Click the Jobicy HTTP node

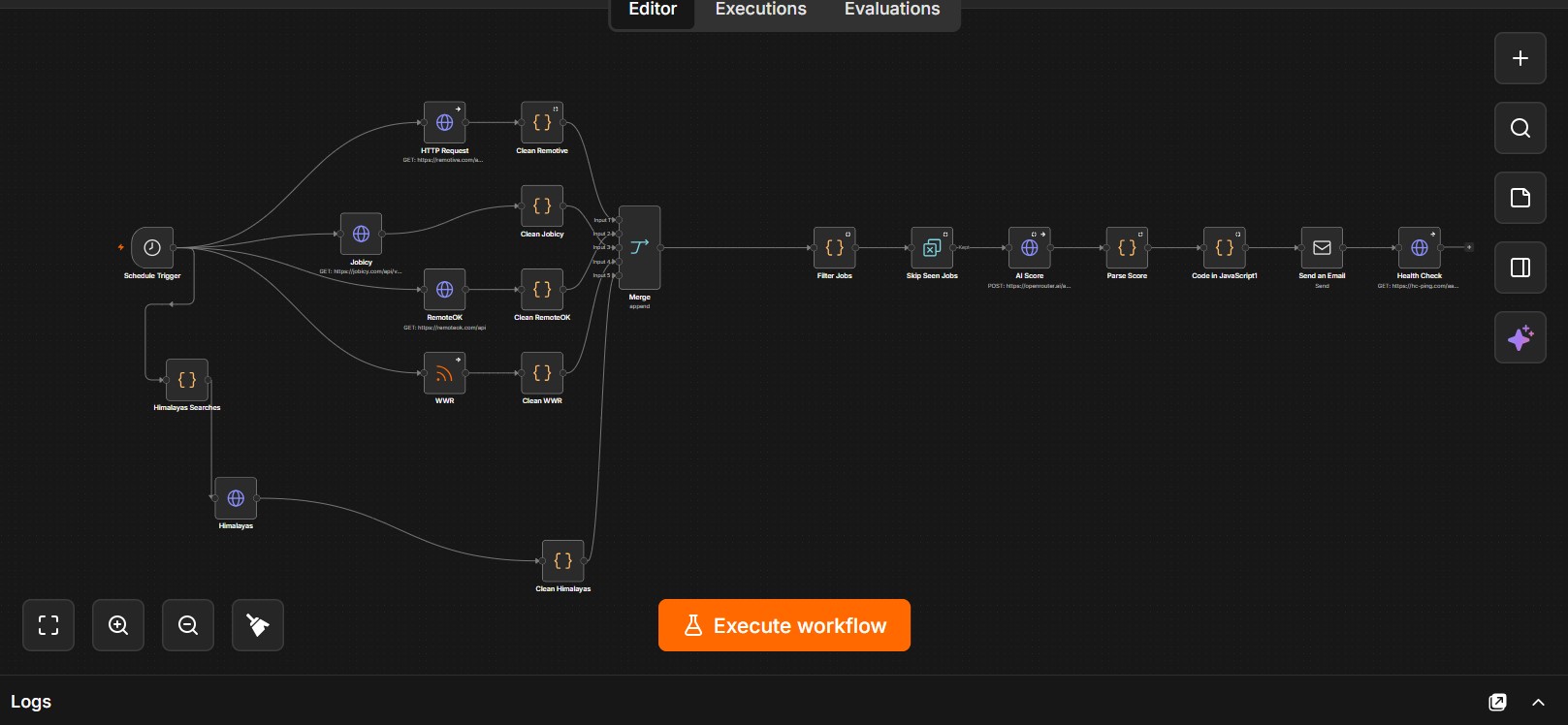(x=361, y=234)
